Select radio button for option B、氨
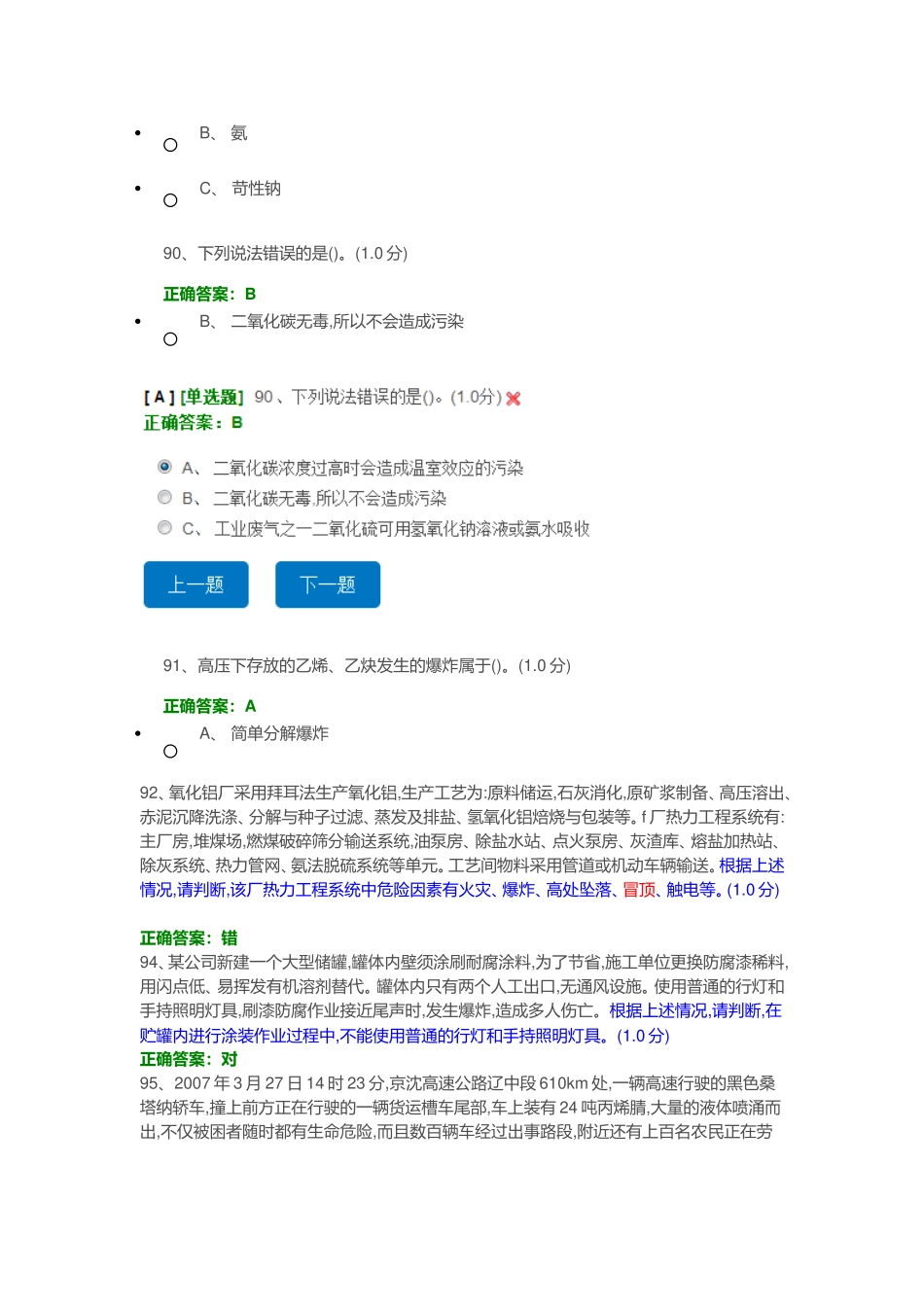The height and width of the screenshot is (1307, 924). tap(170, 145)
